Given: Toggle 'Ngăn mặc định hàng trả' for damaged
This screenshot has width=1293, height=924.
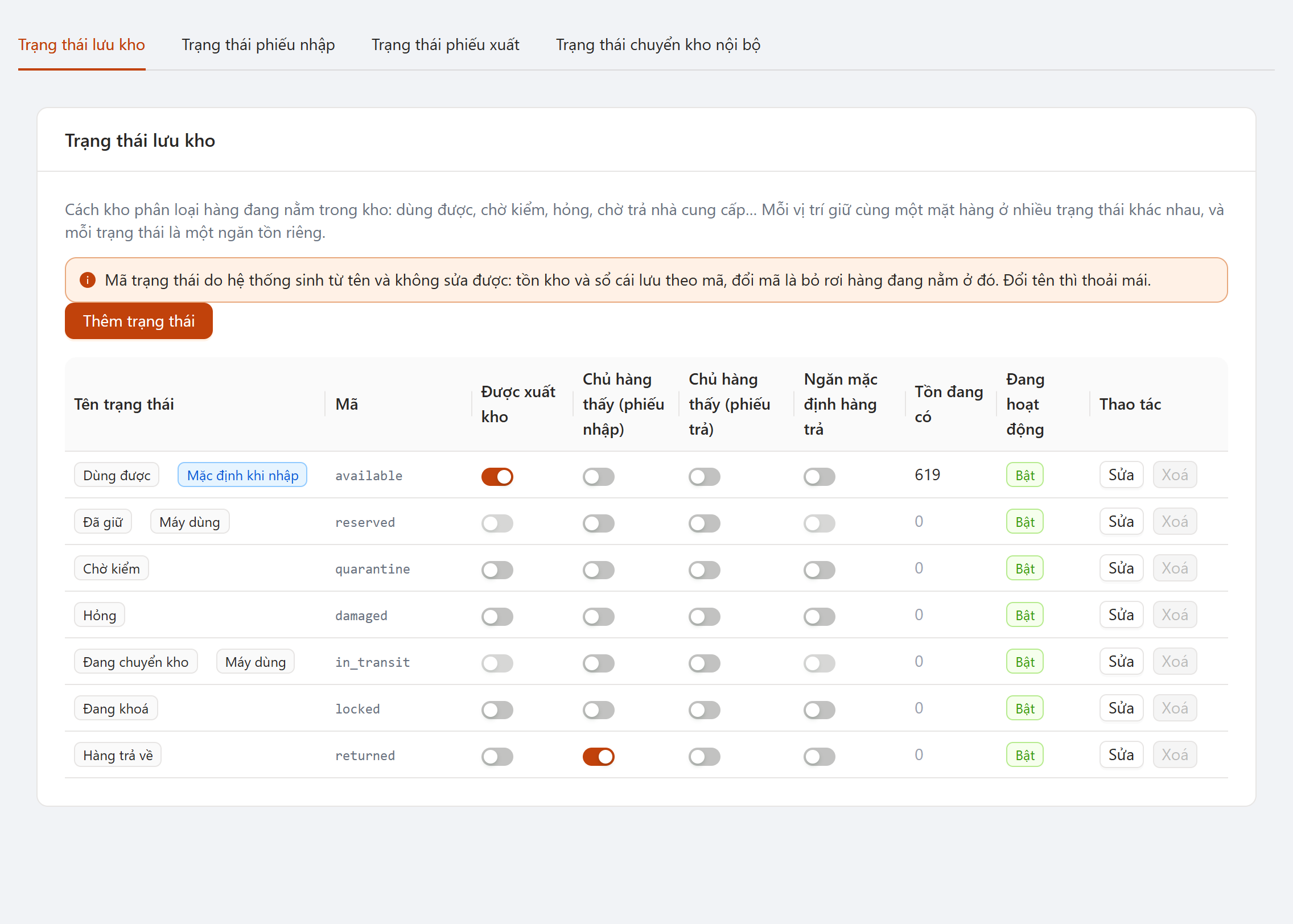Looking at the screenshot, I should [x=820, y=616].
